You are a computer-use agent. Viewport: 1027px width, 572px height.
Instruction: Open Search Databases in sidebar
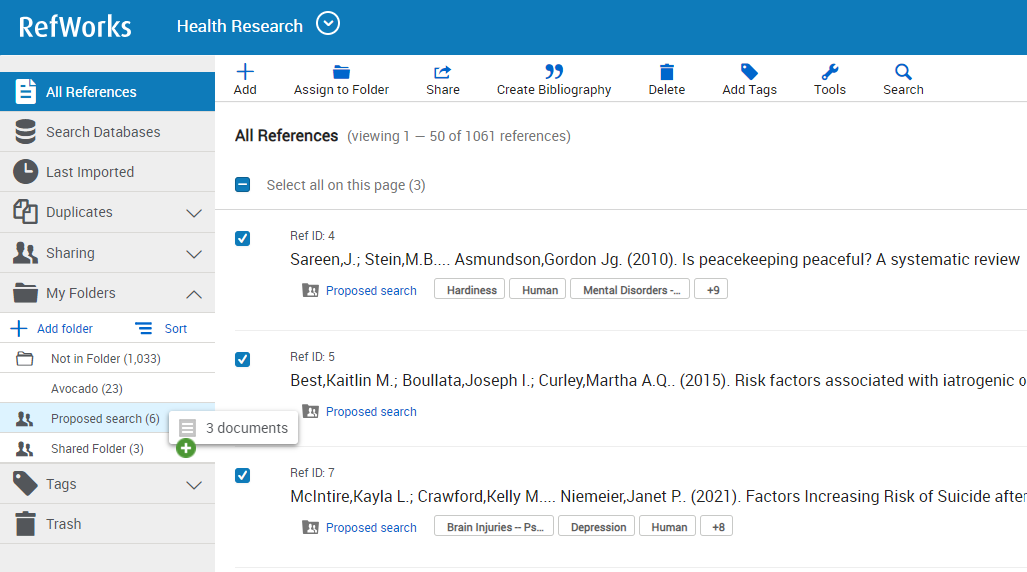[107, 132]
